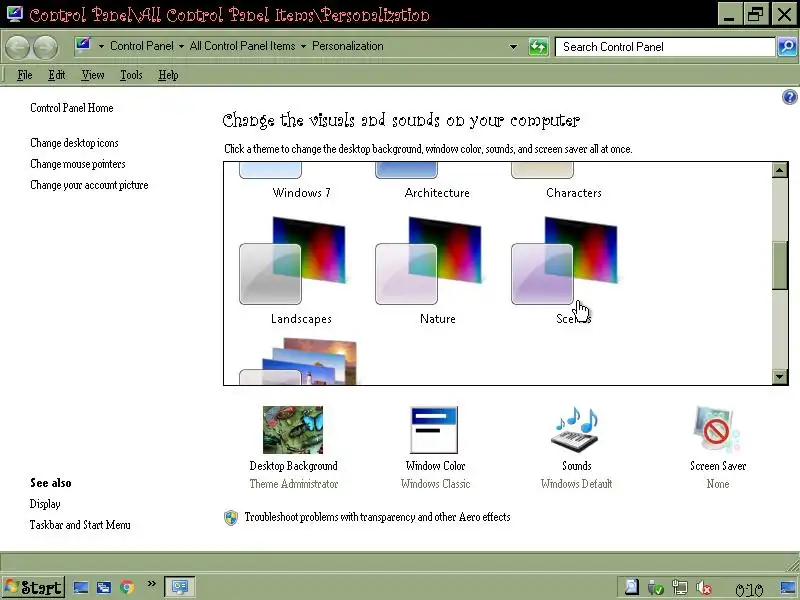This screenshot has width=800, height=600.
Task: Open the Help menu
Action: (x=168, y=76)
